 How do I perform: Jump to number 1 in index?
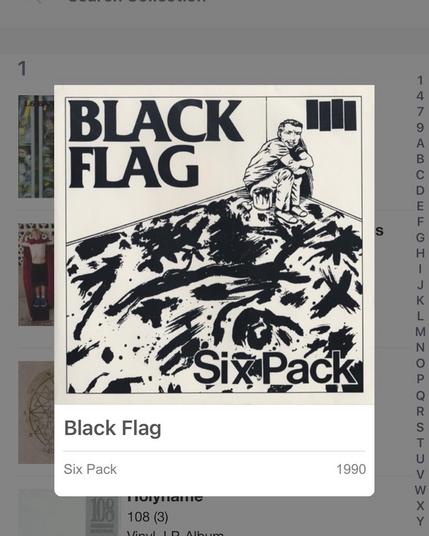tap(420, 81)
